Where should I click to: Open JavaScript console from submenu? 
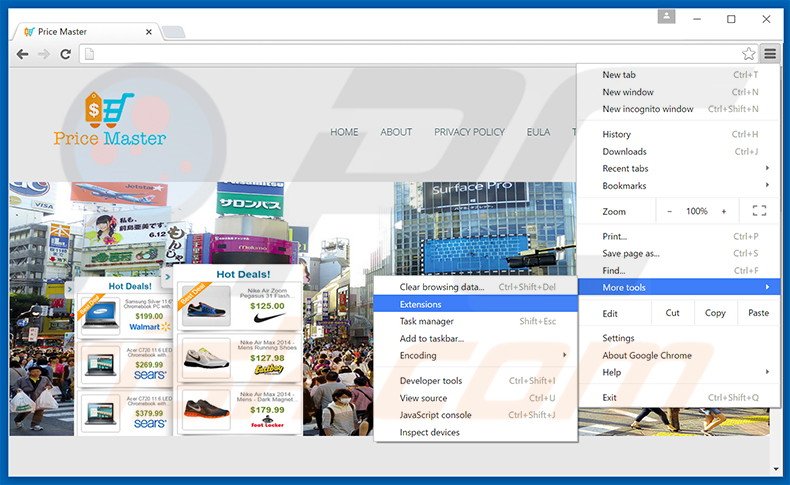click(x=476, y=415)
